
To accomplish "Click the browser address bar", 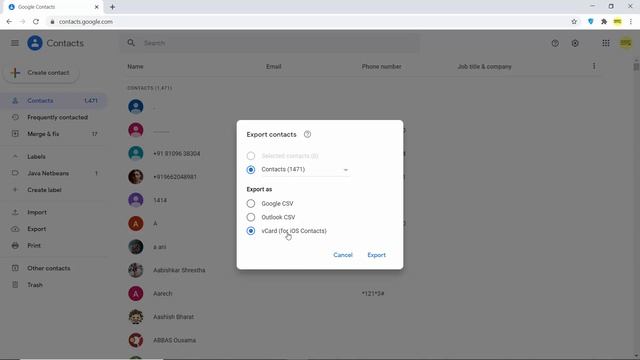I will point(310,22).
